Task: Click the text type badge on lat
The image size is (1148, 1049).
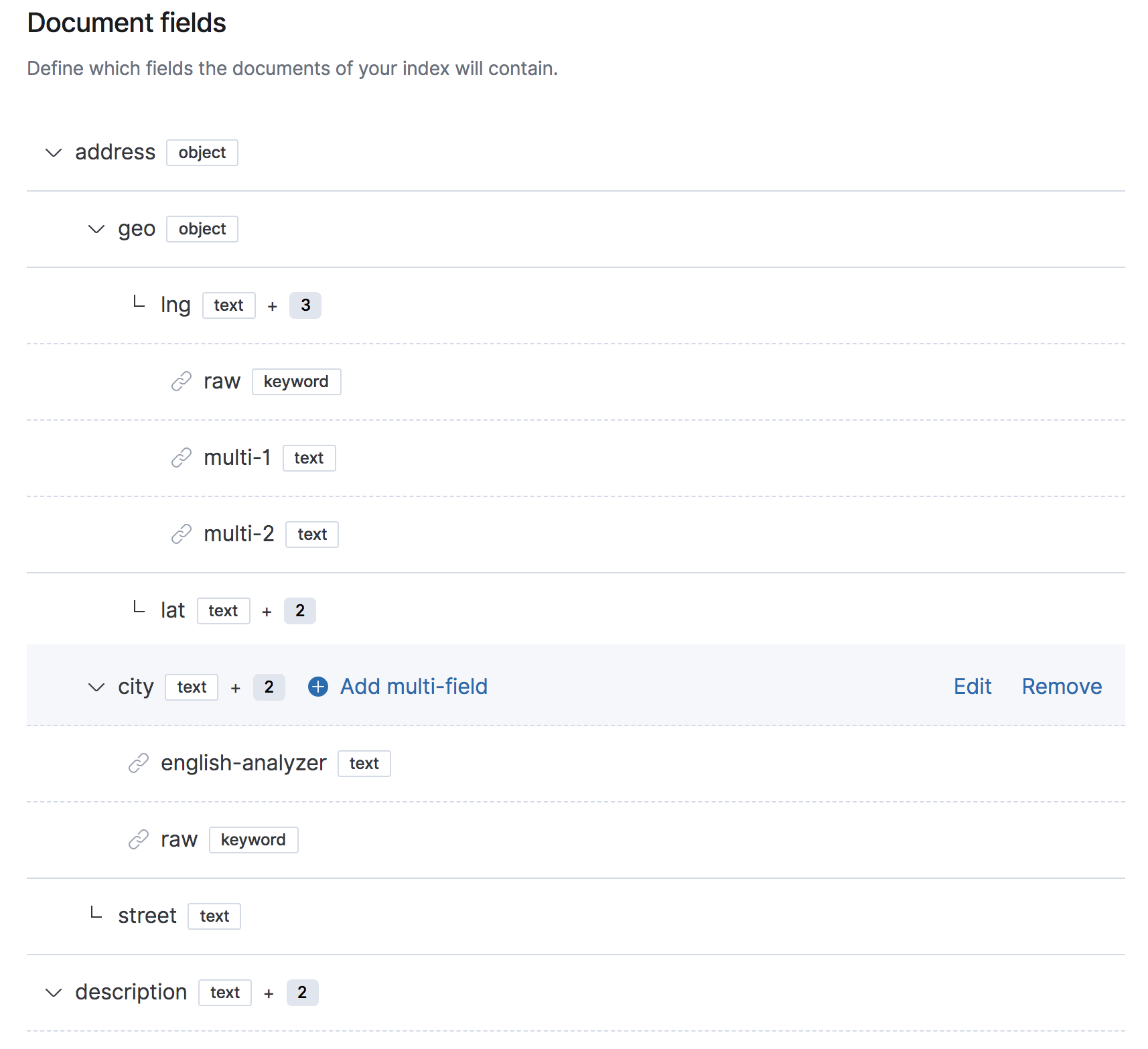Action: click(224, 611)
